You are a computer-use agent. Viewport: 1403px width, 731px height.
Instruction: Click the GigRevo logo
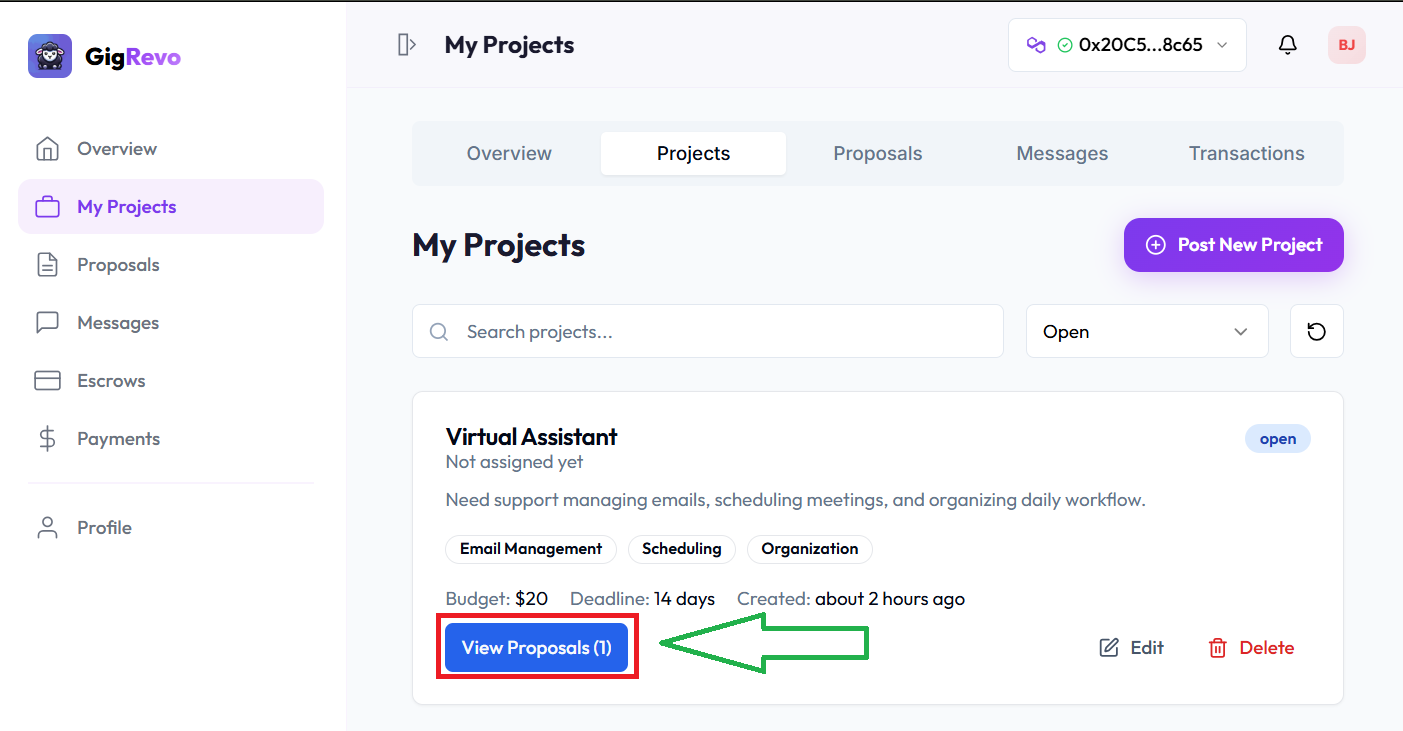(104, 56)
